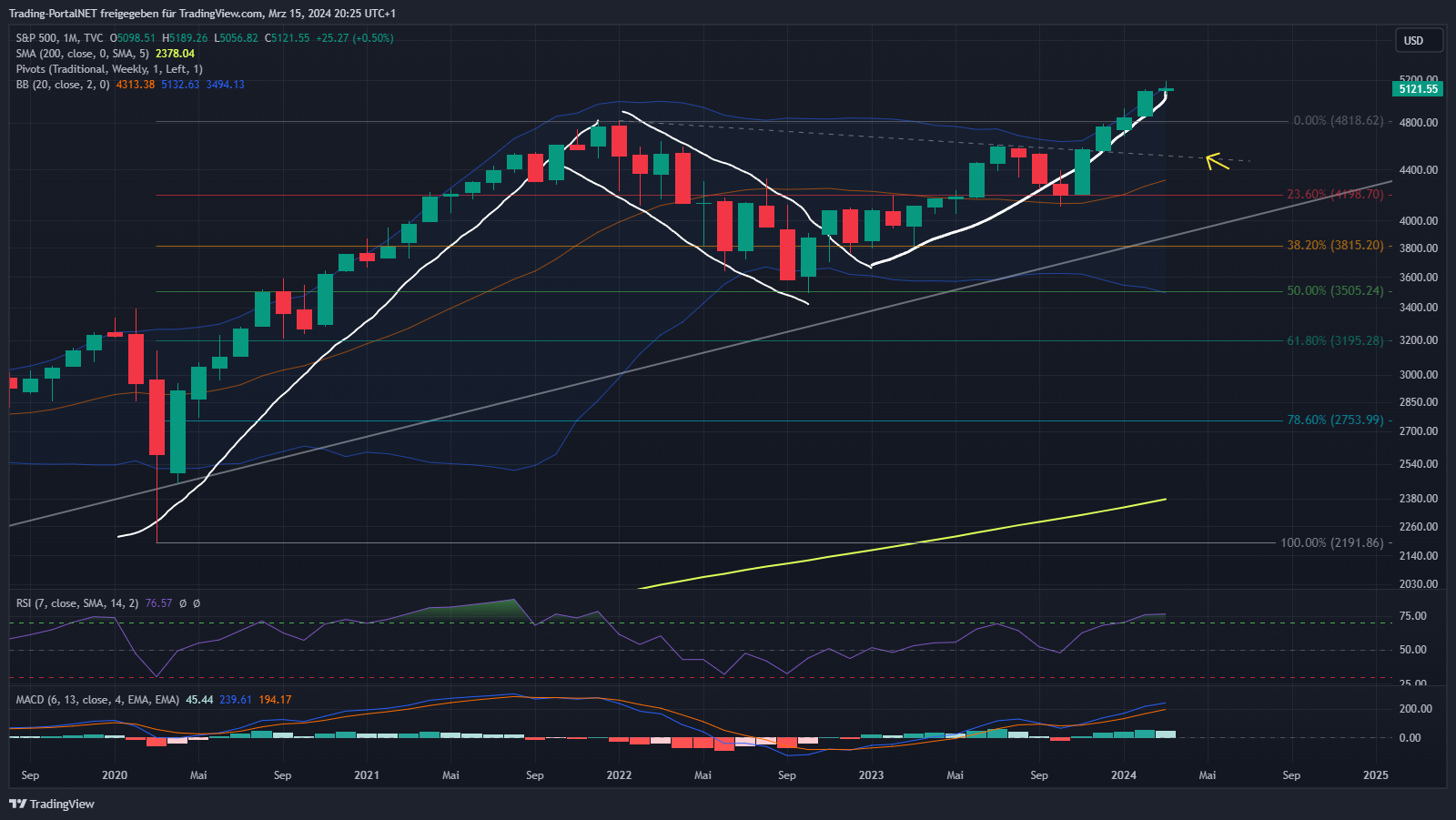Click the 61.80% (3195.28) Fibonacci label
1456x820 pixels.
coord(1334,340)
